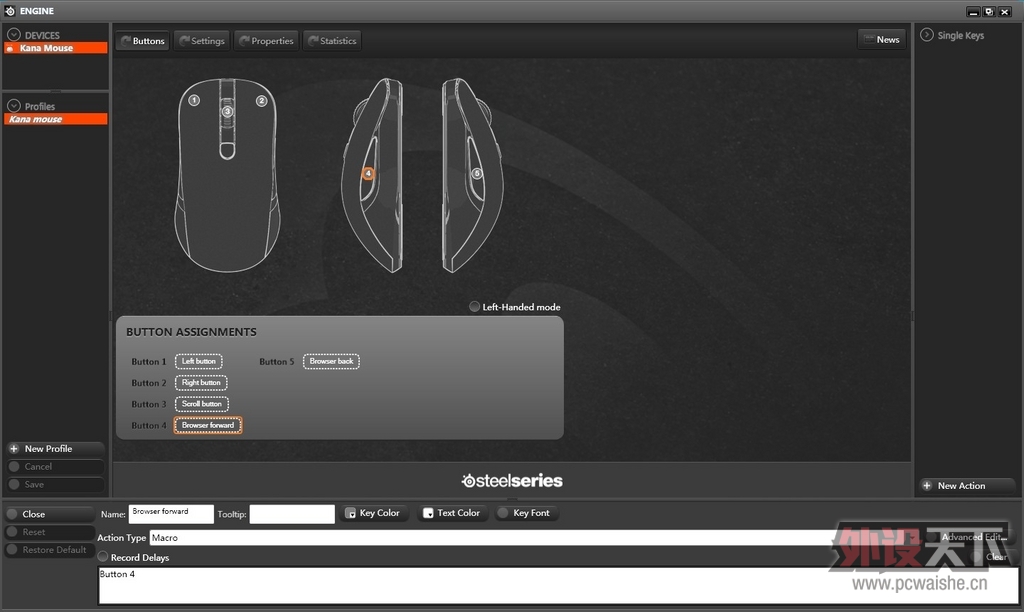Click the Cancel button in left sidebar
This screenshot has height=612, width=1024.
(x=56, y=466)
